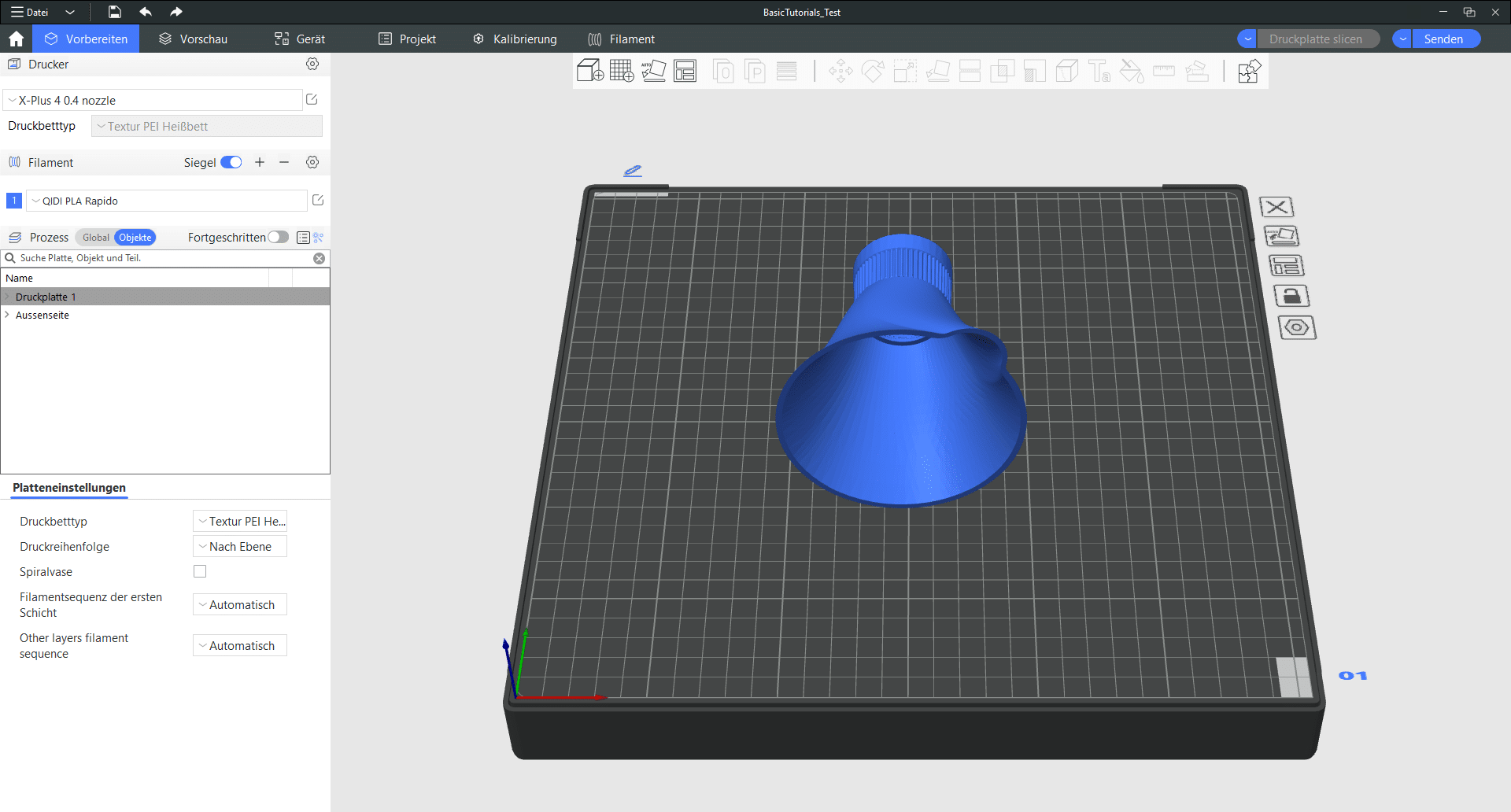Click the Add object cube icon
This screenshot has height=812, width=1511.
589,71
